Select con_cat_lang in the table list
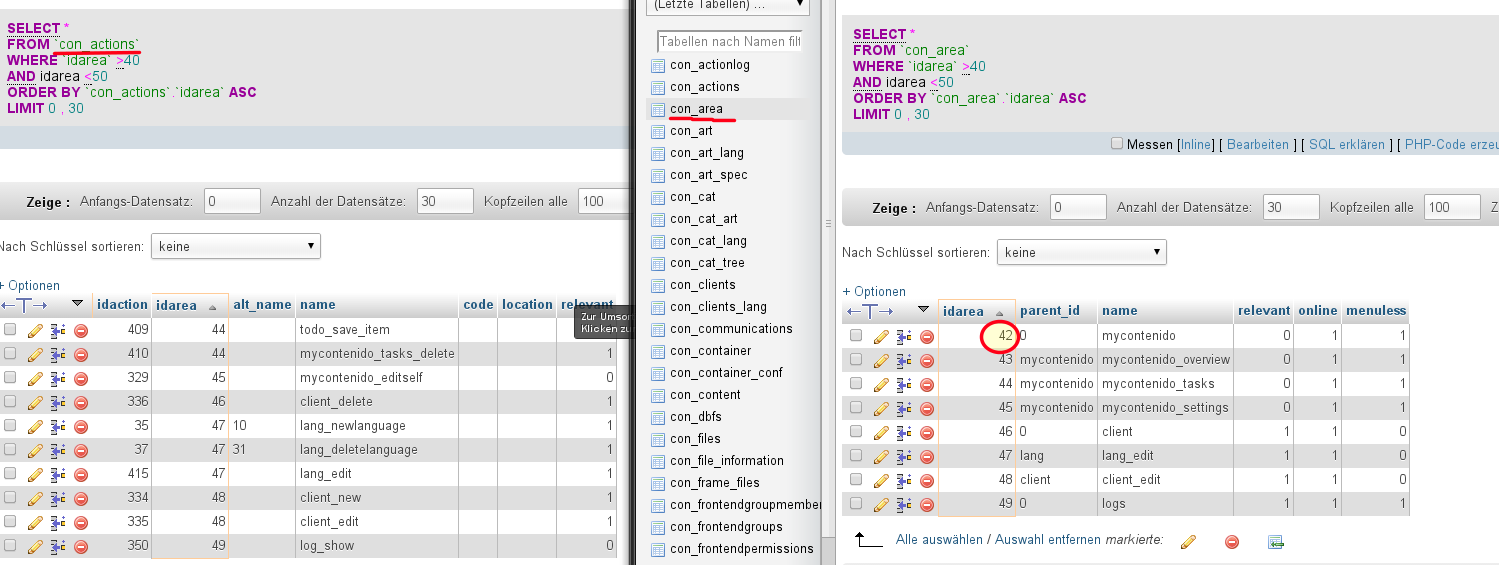 708,241
